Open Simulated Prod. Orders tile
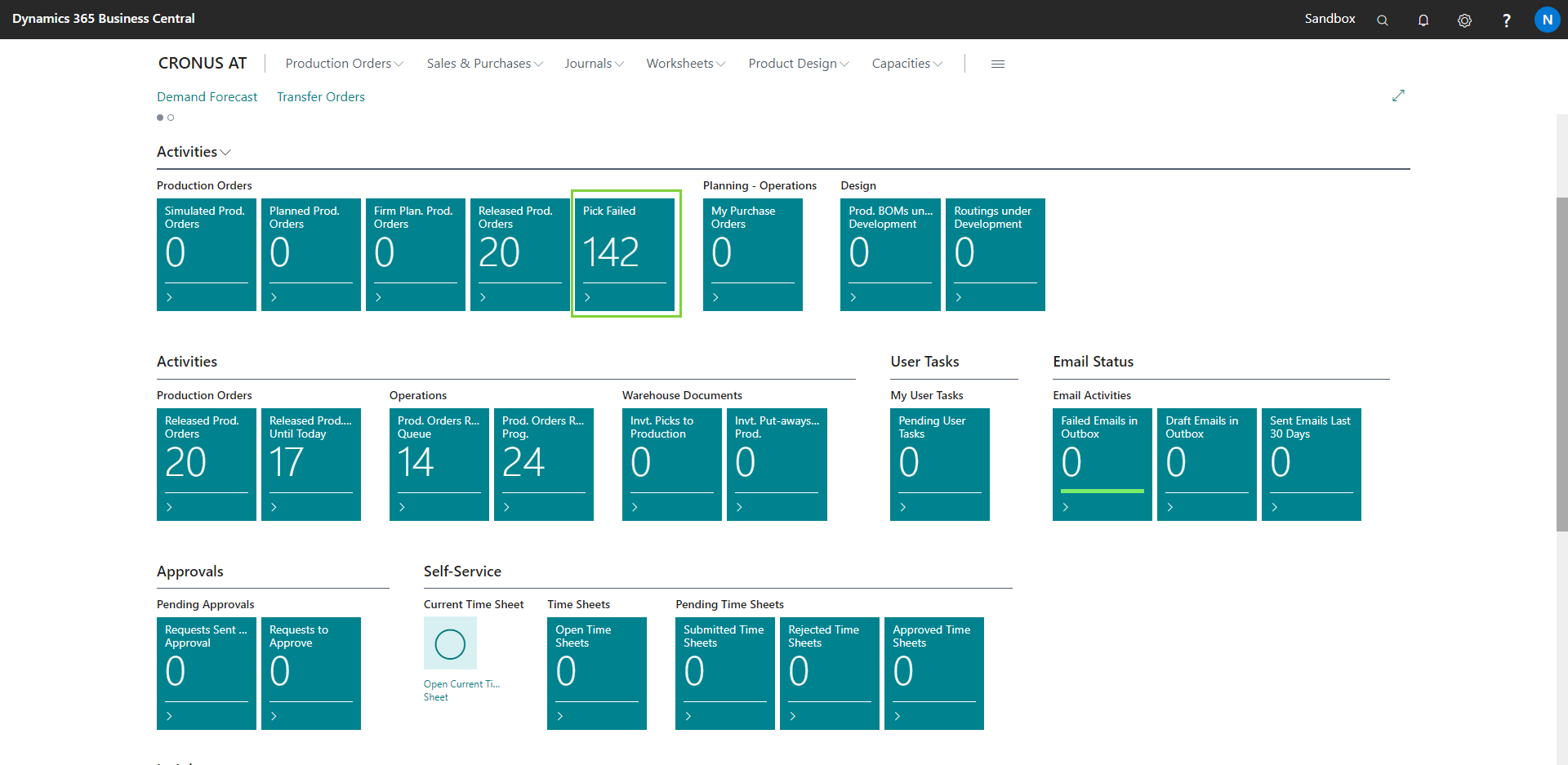 click(207, 255)
